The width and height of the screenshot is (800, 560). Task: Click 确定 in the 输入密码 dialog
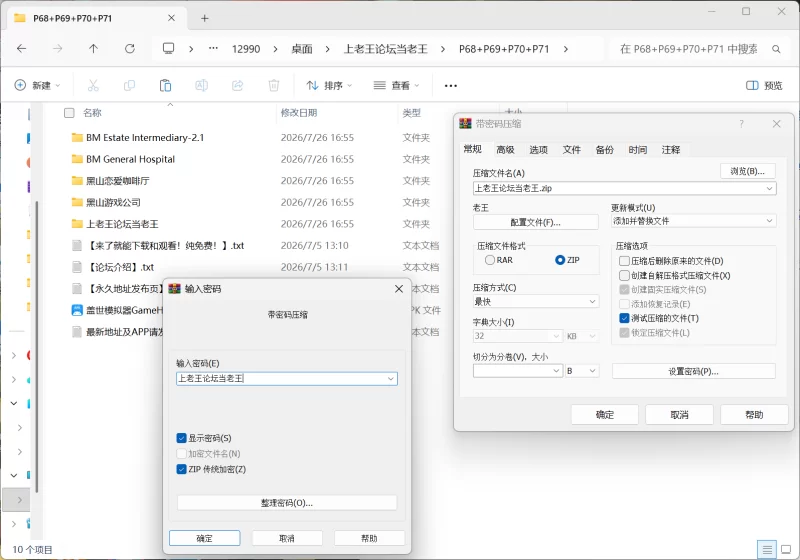[205, 538]
